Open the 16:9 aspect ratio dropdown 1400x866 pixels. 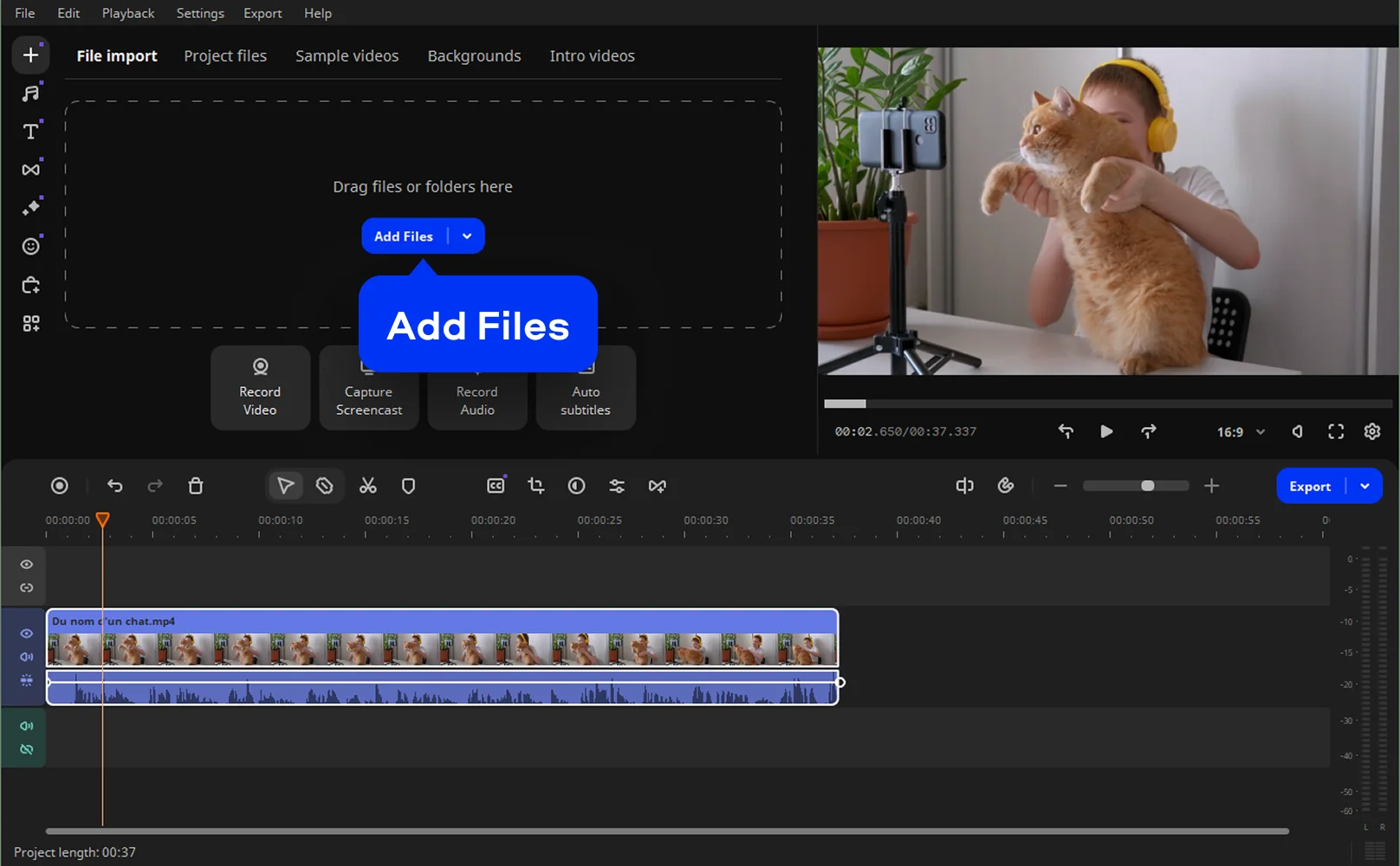pyautogui.click(x=1241, y=431)
